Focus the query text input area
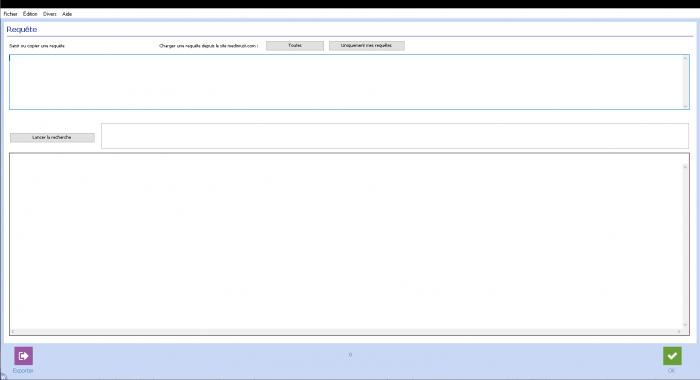700x380 pixels. click(x=346, y=82)
